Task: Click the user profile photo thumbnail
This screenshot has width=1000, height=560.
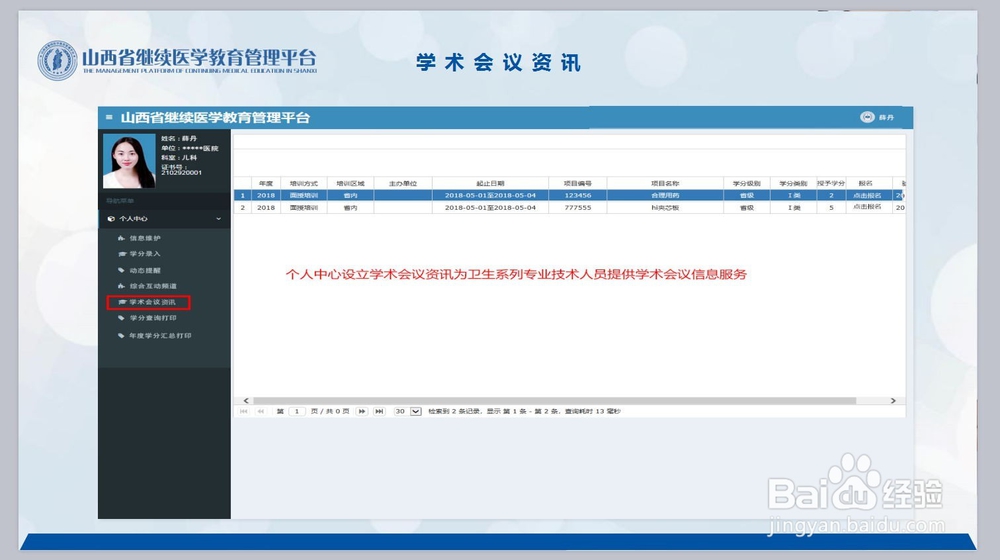Action: (x=129, y=161)
